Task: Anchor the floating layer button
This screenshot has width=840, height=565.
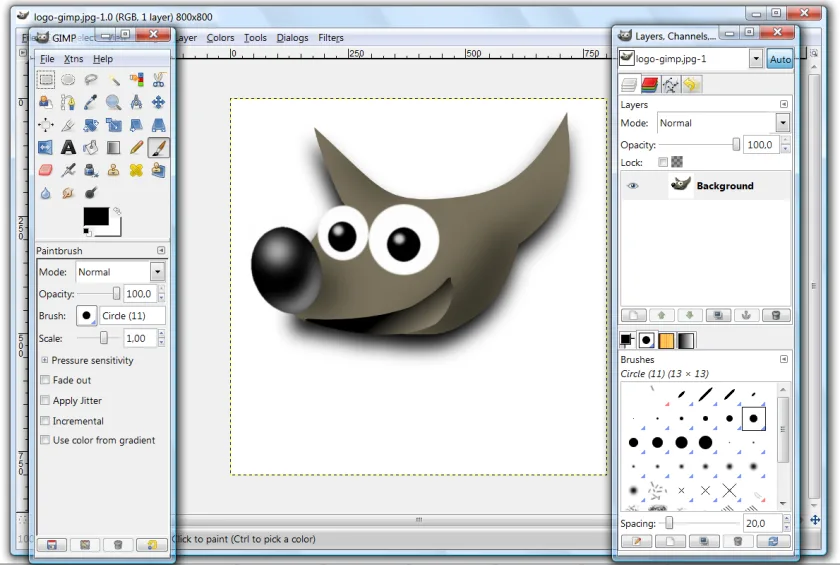Action: tap(746, 315)
